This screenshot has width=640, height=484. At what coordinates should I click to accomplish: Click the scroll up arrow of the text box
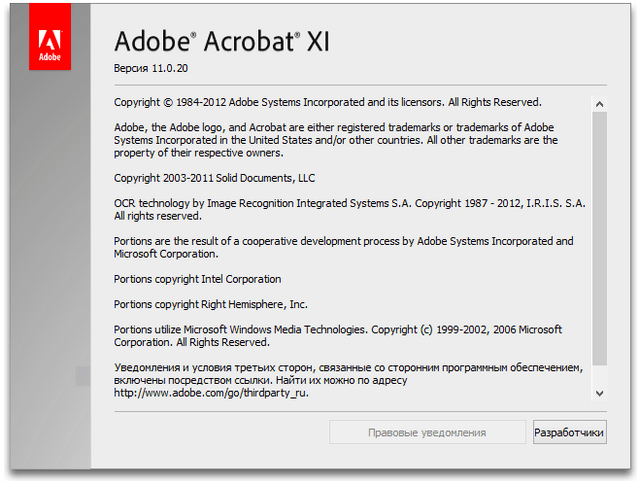pyautogui.click(x=599, y=103)
